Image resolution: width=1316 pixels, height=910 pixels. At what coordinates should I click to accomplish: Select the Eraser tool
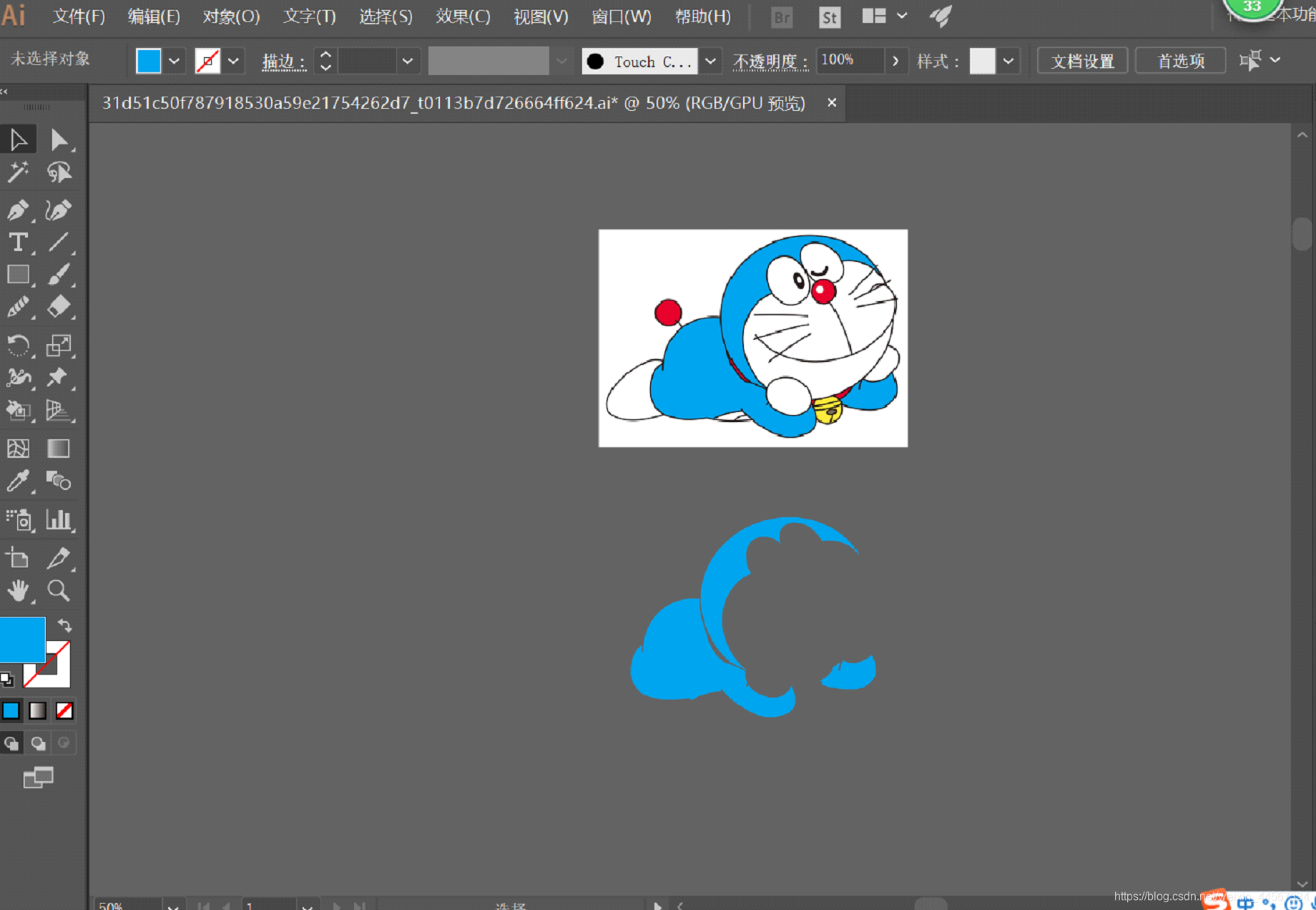59,306
